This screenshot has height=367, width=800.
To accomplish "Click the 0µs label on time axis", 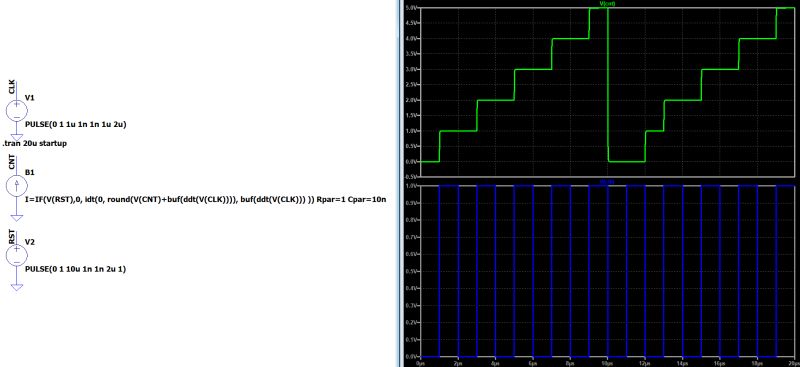I will 420,364.
